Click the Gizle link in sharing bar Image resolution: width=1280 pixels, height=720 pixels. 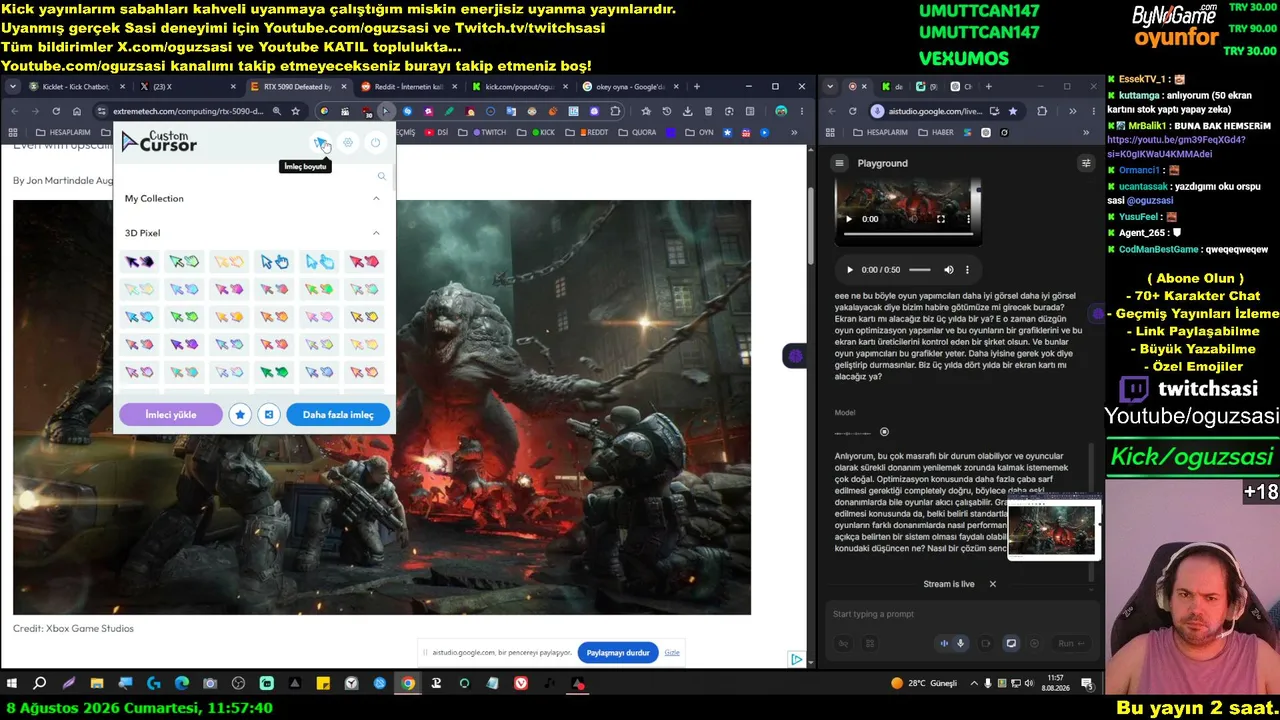pos(672,653)
